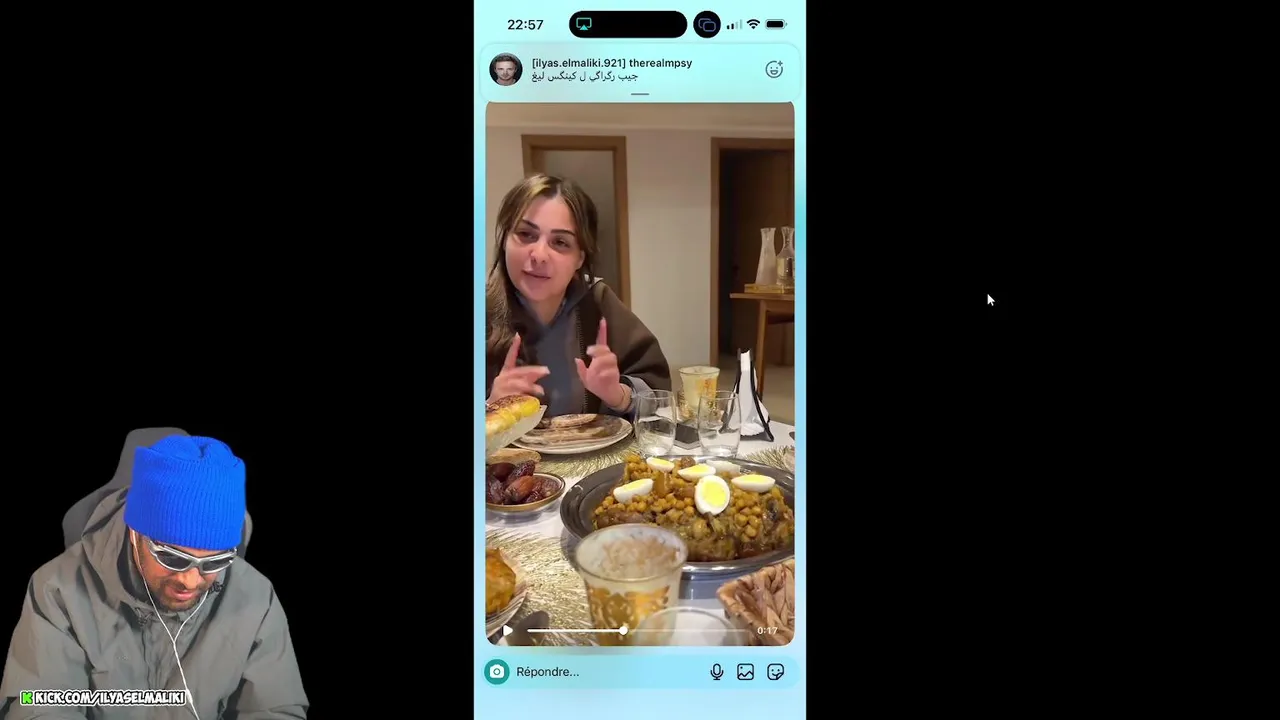Image resolution: width=1280 pixels, height=720 pixels.
Task: Open the sender's profile picture
Action: [506, 69]
